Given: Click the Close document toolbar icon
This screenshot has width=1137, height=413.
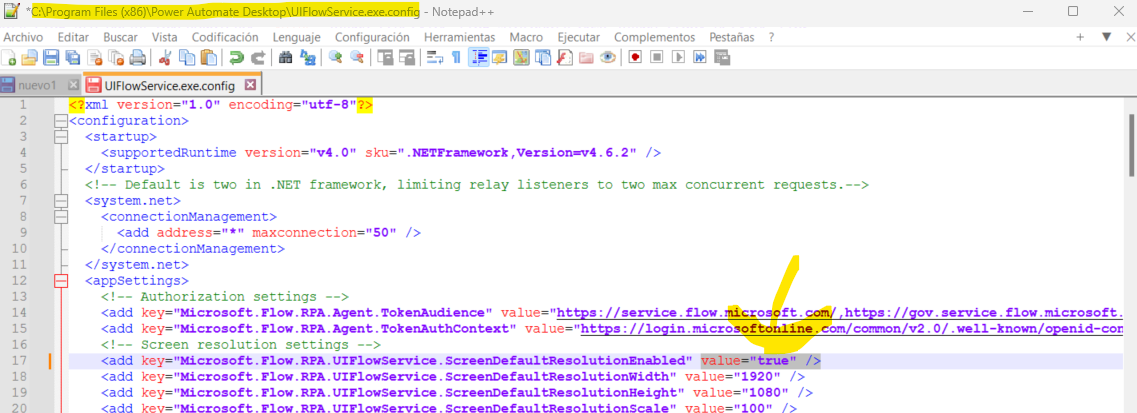Looking at the screenshot, I should 95,58.
